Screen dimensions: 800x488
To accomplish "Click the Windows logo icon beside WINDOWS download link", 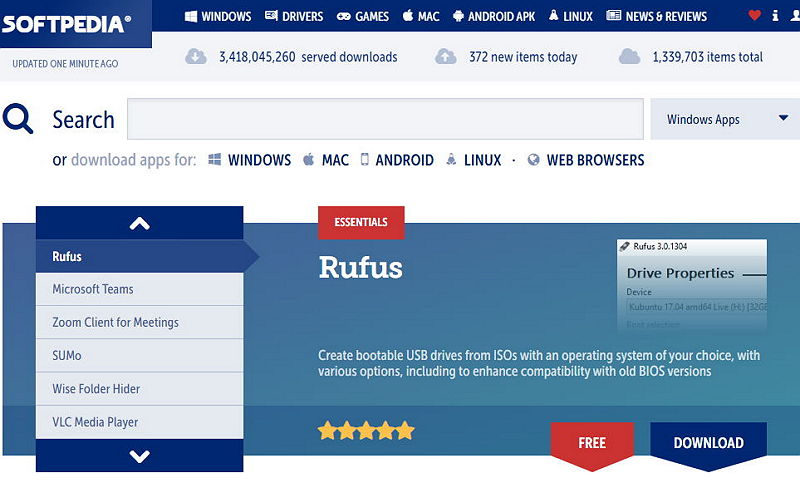I will (x=215, y=159).
